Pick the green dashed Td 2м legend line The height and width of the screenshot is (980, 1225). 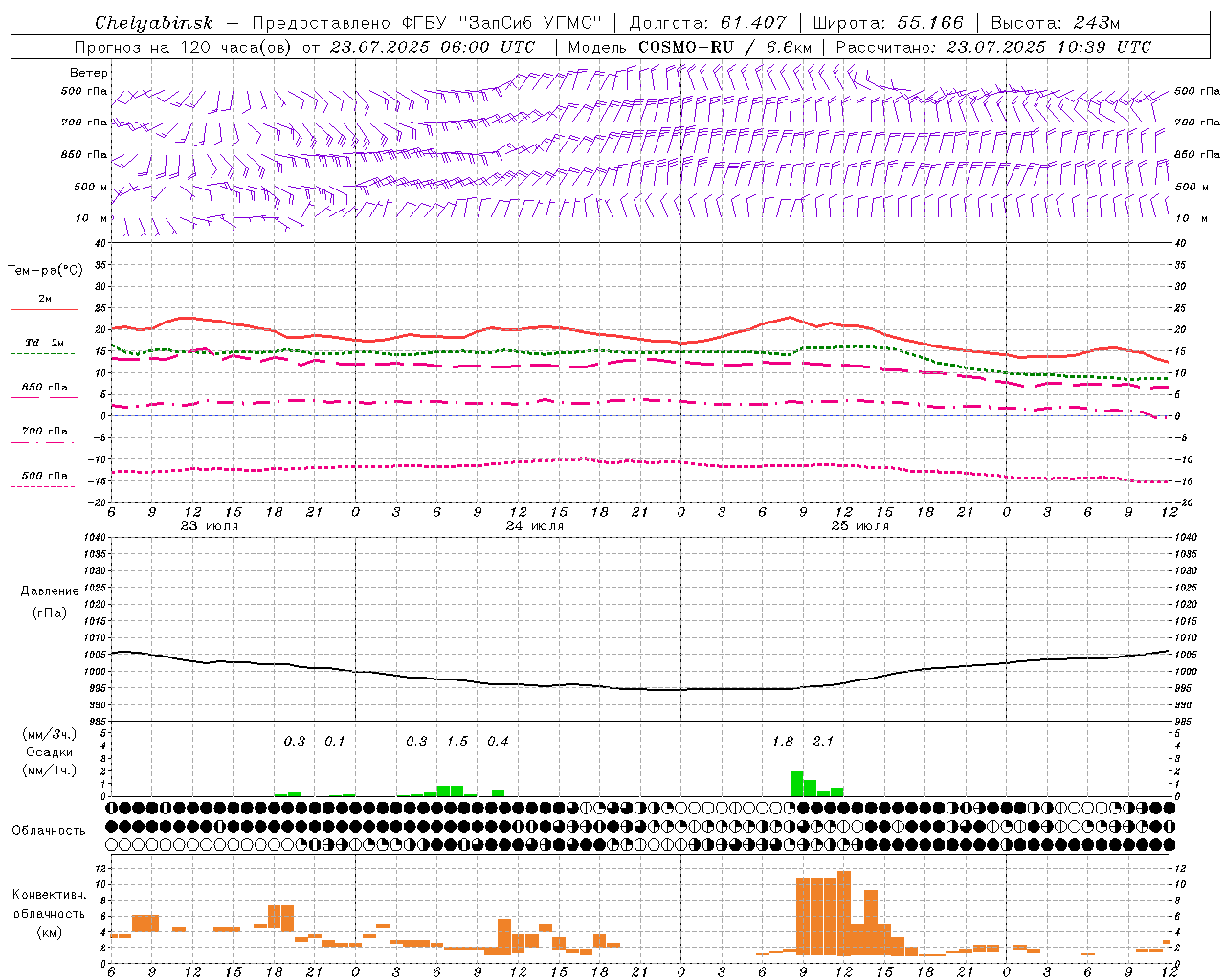click(x=42, y=353)
